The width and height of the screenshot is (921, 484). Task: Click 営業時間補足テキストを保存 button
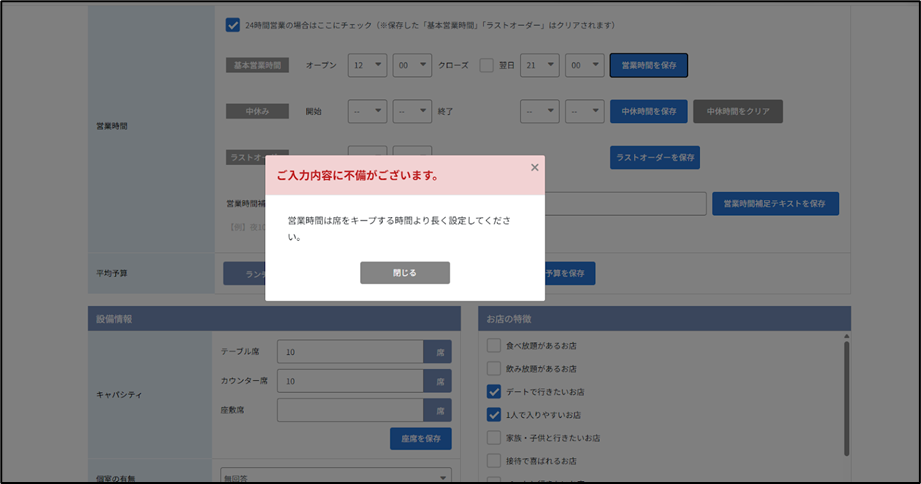pos(775,204)
